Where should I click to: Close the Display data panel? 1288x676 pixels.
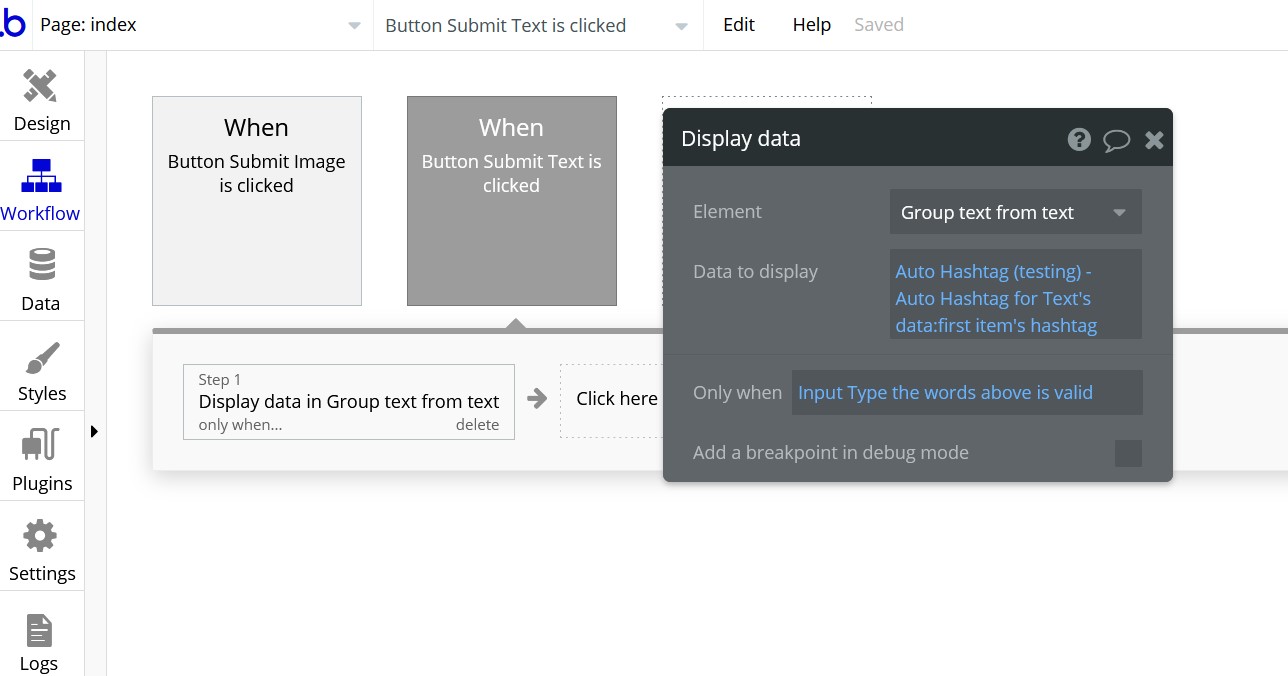(1154, 140)
